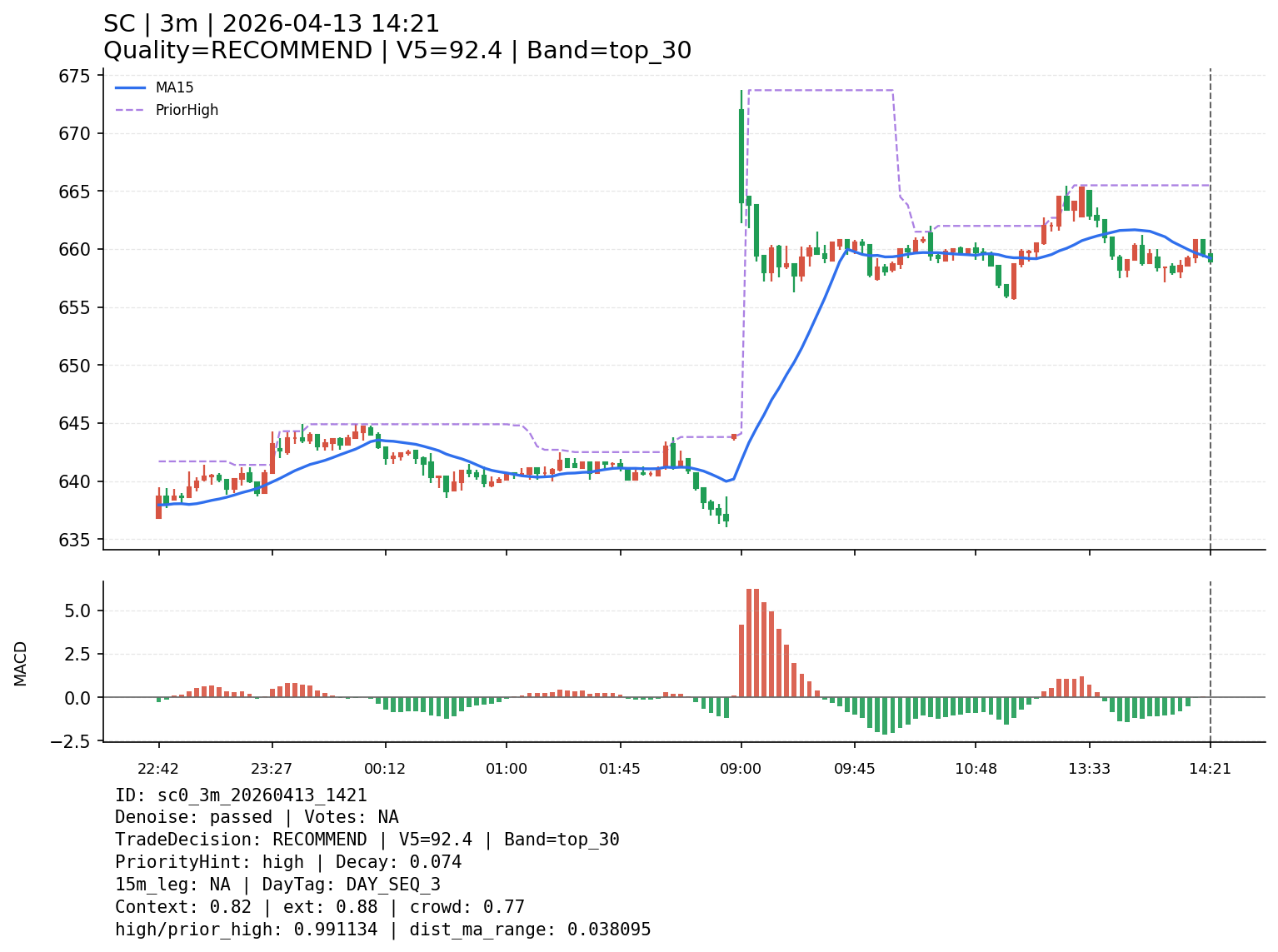1278x952 pixels.
Task: Select the PriorityHint: high text line
Action: click(x=287, y=862)
